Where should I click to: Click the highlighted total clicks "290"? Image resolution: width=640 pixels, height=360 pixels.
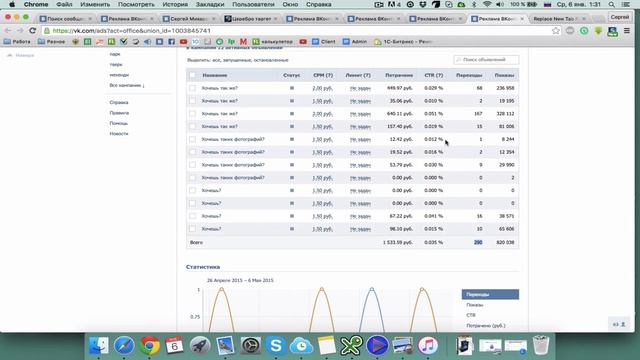[478, 242]
